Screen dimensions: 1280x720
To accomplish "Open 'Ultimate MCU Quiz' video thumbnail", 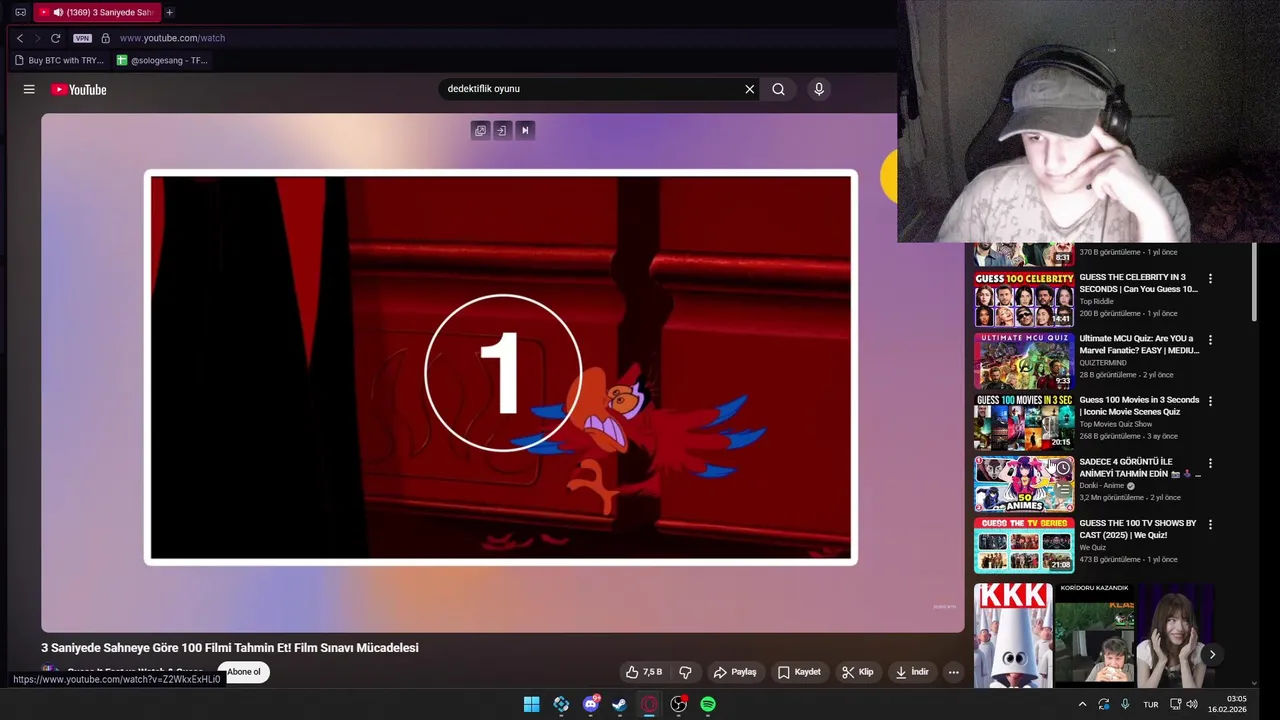I will coord(1024,360).
